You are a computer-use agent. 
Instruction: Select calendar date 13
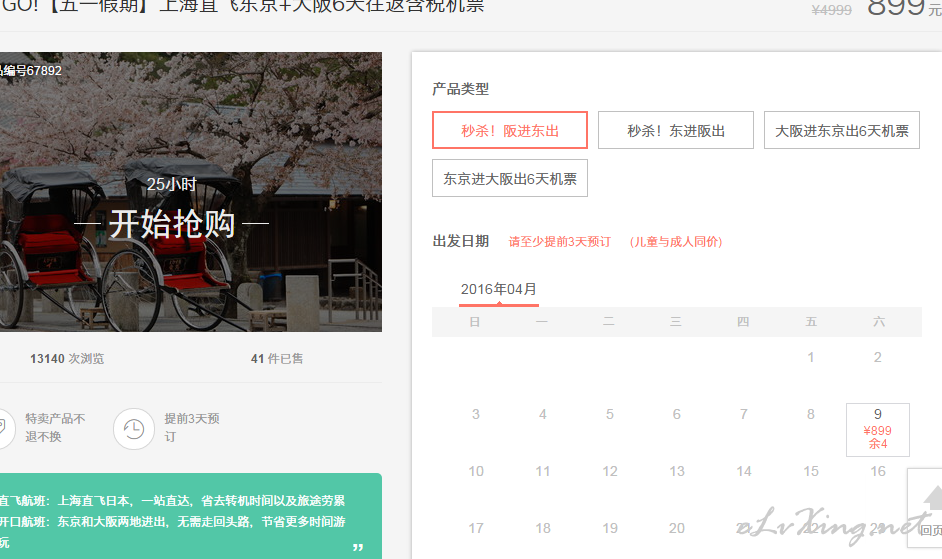pyautogui.click(x=677, y=471)
